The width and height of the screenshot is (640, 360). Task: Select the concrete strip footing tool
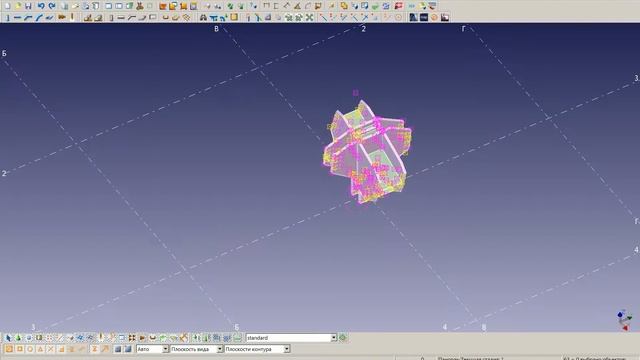pyautogui.click(x=98, y=18)
